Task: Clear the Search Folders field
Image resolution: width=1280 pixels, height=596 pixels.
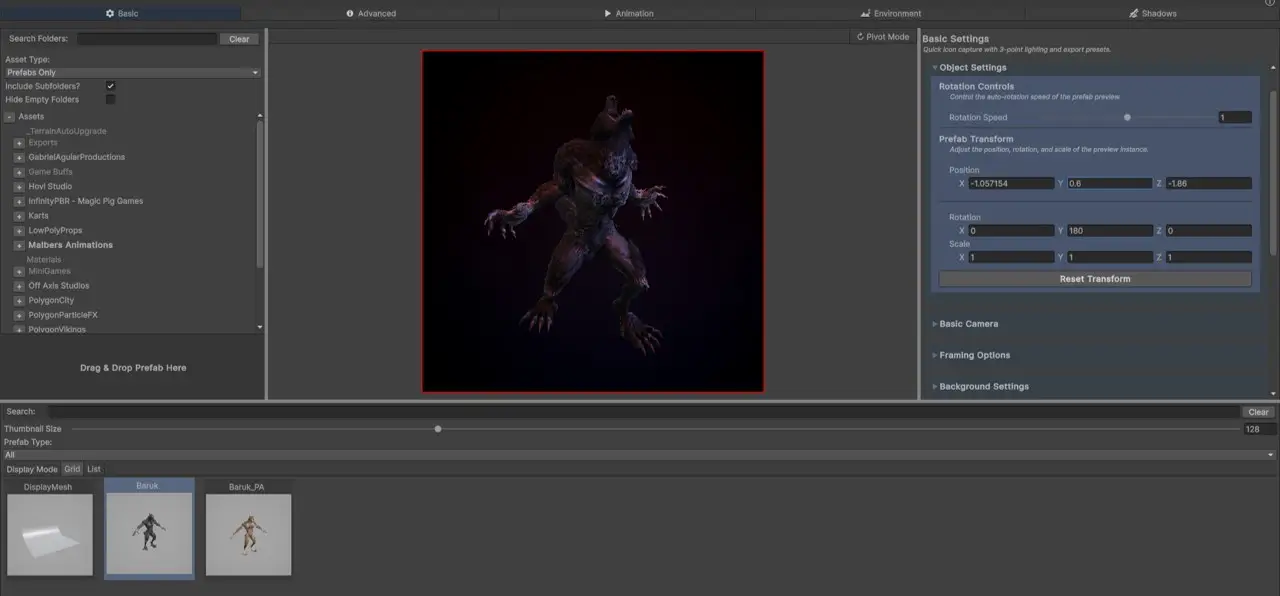Action: (x=239, y=39)
